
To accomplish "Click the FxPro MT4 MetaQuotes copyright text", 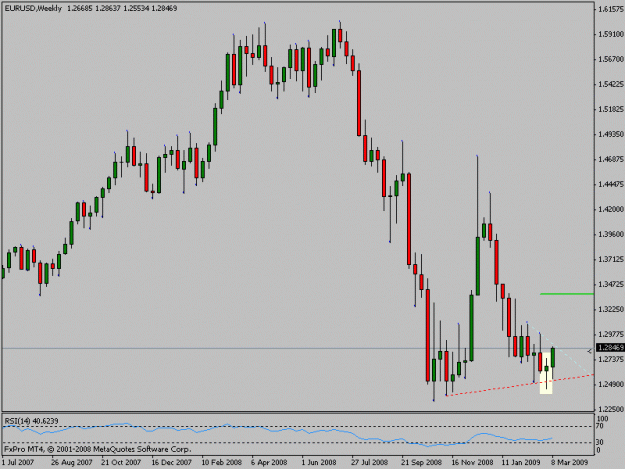I will click(98, 449).
